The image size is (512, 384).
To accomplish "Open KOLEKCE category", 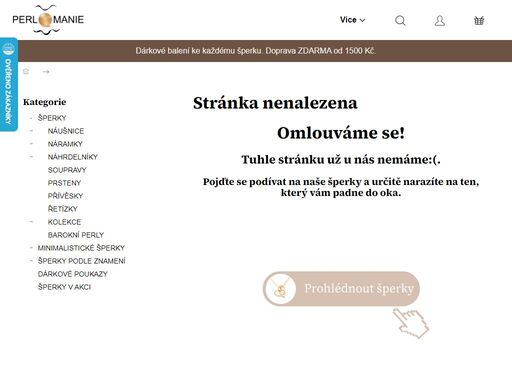I will 64,222.
